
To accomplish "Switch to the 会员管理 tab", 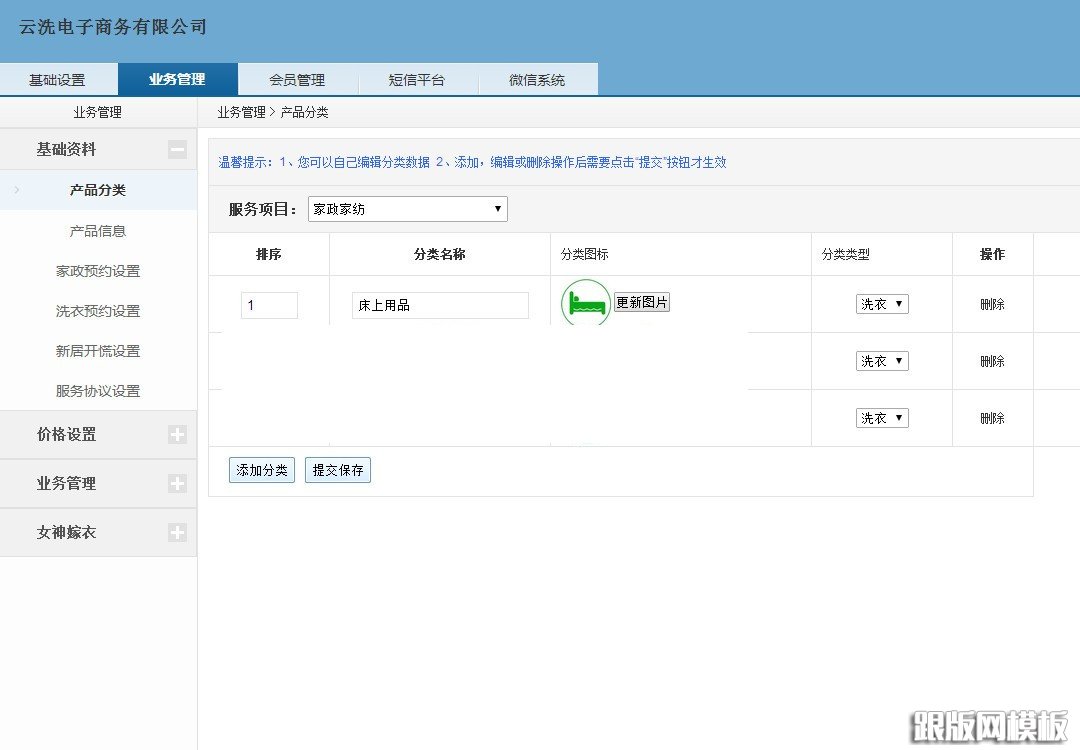I will tap(298, 78).
